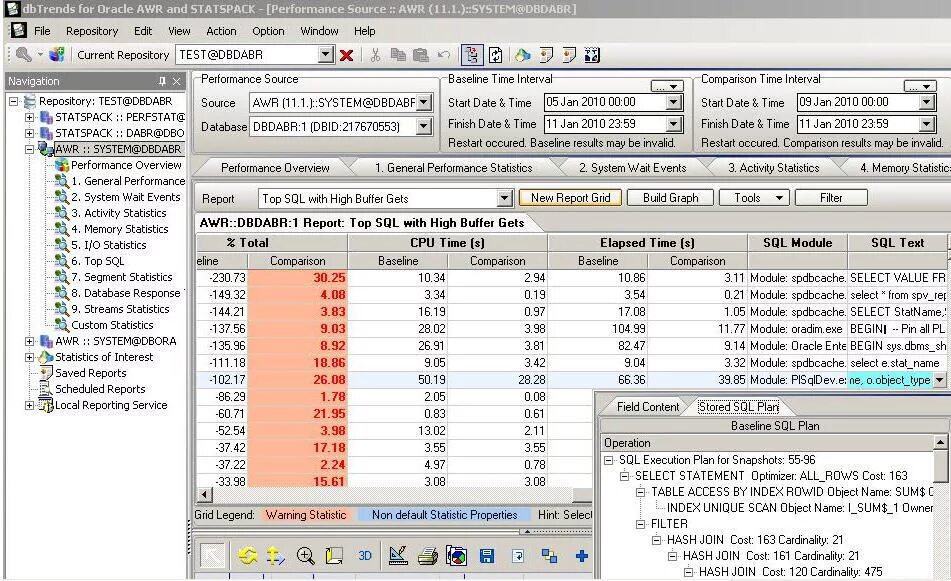Click the yellow rotate chart icon
Viewport: 951px width, 581px height.
(247, 556)
